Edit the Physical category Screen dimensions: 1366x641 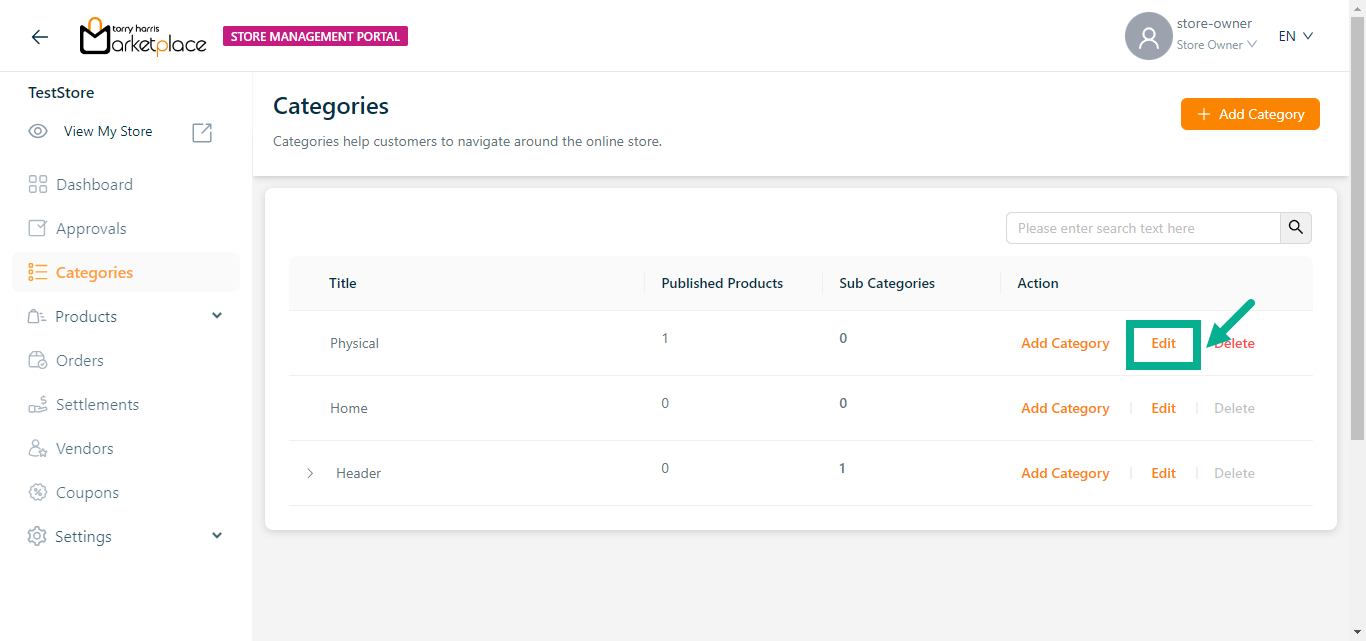tap(1163, 344)
